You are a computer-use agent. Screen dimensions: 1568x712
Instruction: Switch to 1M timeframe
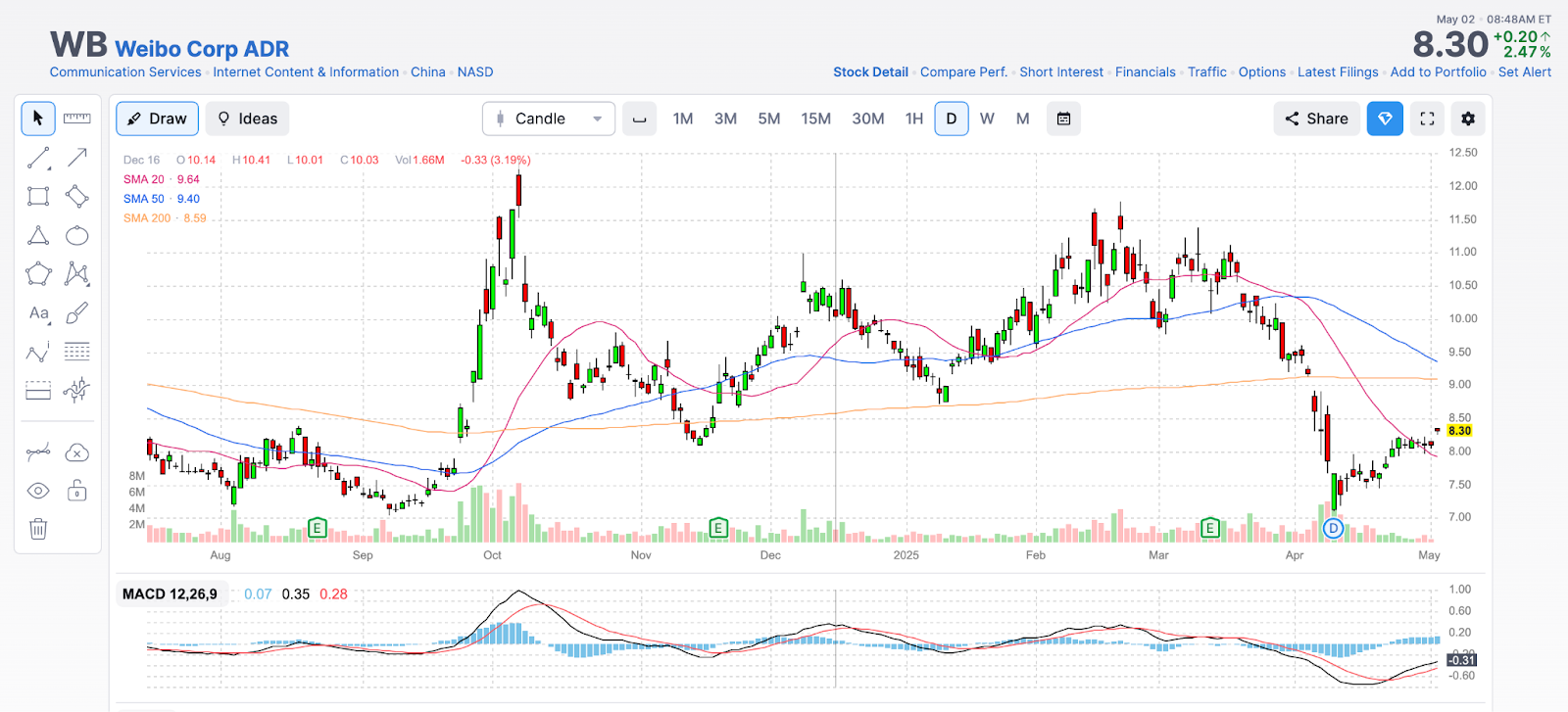pyautogui.click(x=683, y=119)
